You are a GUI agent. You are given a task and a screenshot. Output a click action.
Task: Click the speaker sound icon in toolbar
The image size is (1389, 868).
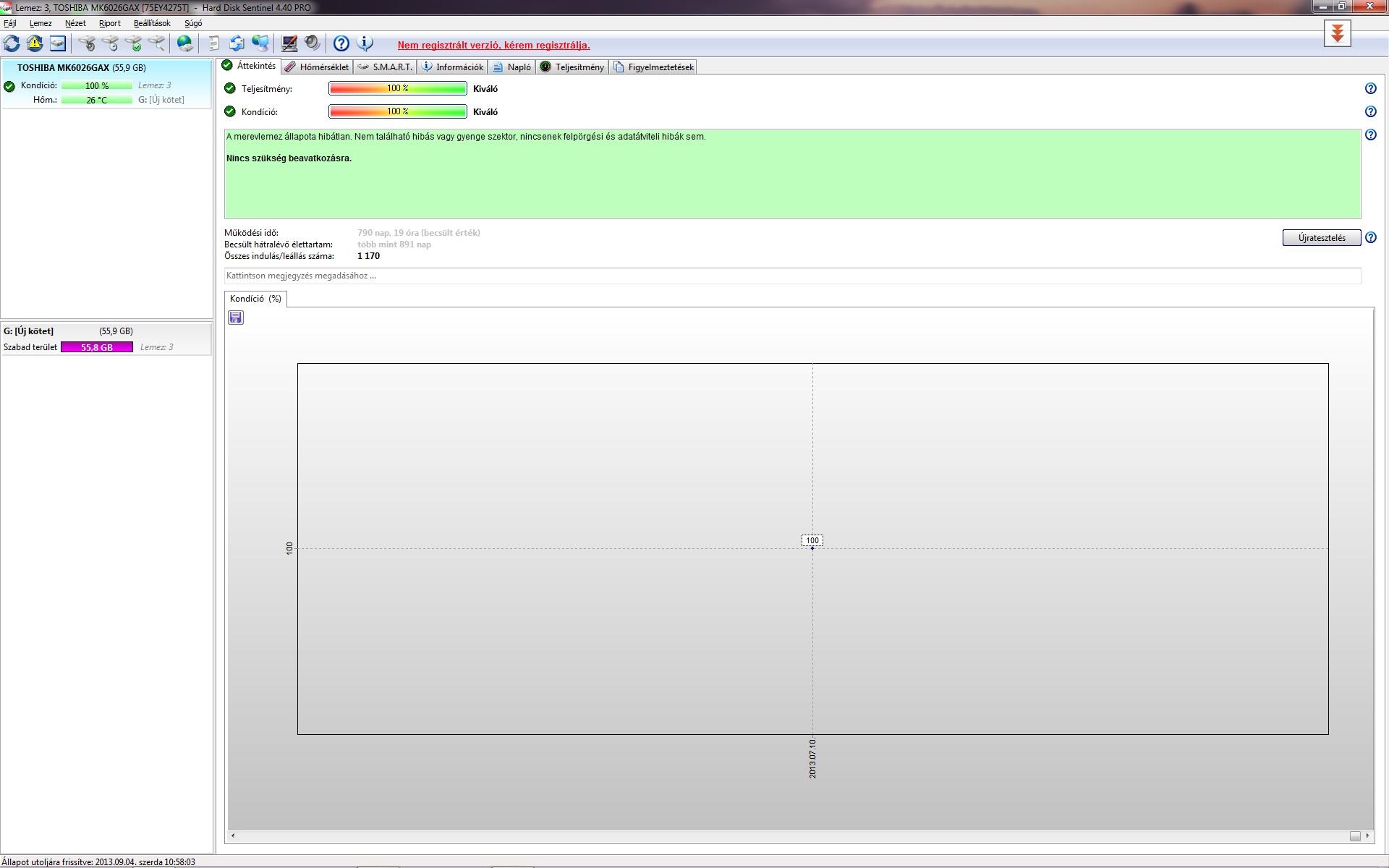tap(313, 43)
